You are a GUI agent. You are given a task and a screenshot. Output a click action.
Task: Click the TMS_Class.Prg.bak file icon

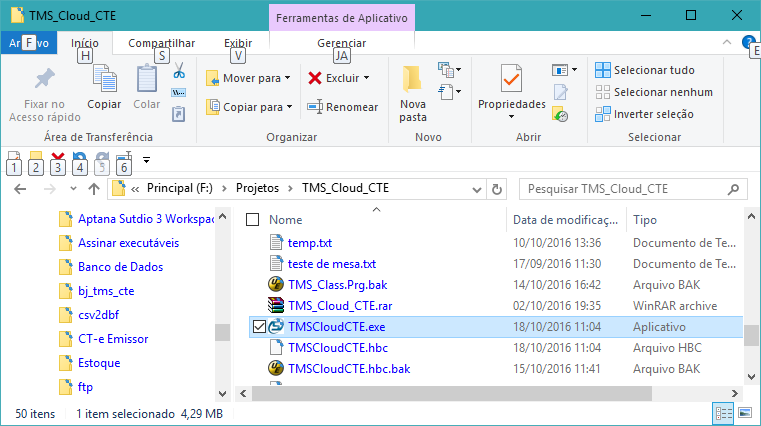click(x=276, y=284)
